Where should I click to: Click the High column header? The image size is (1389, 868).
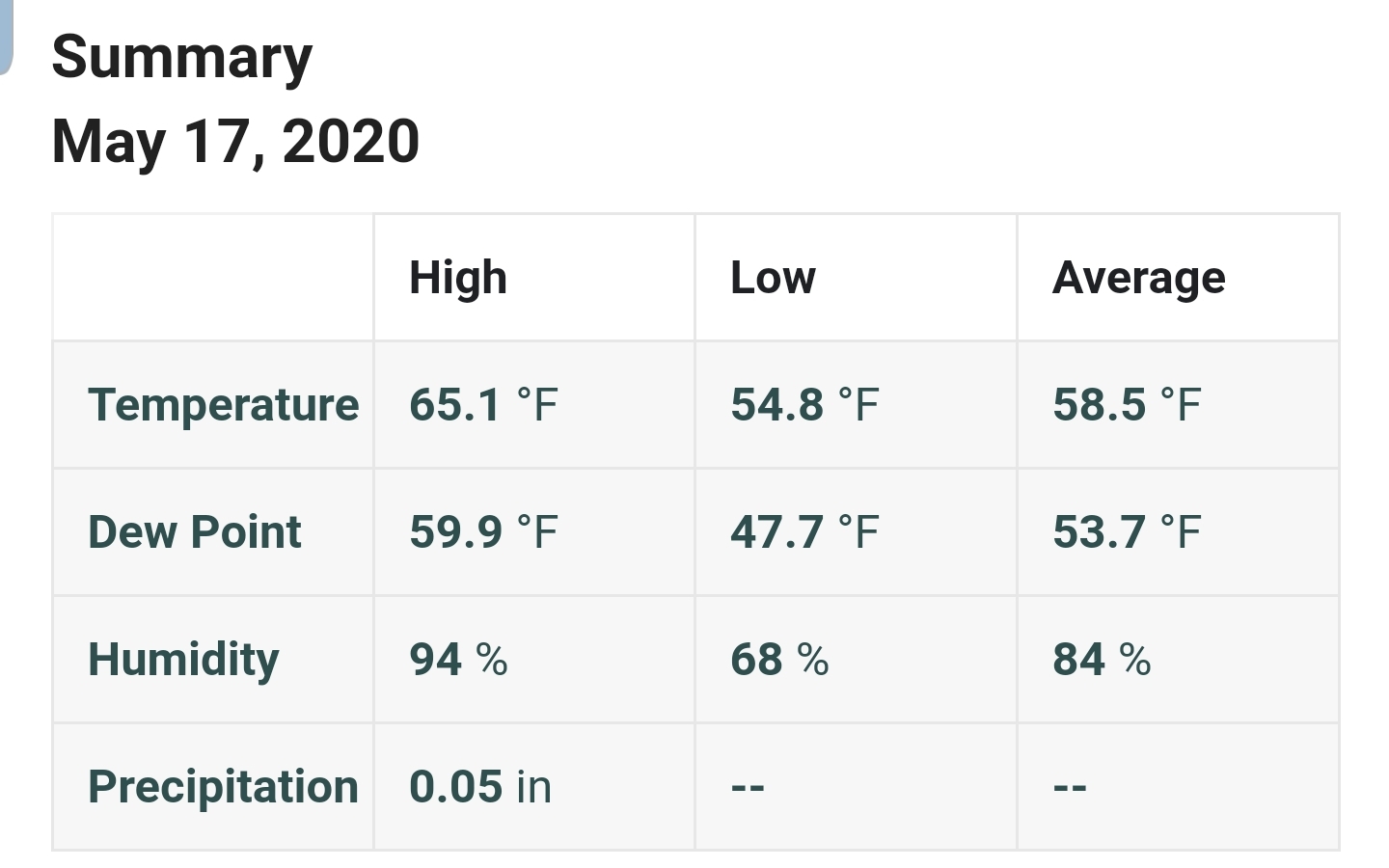coord(458,279)
